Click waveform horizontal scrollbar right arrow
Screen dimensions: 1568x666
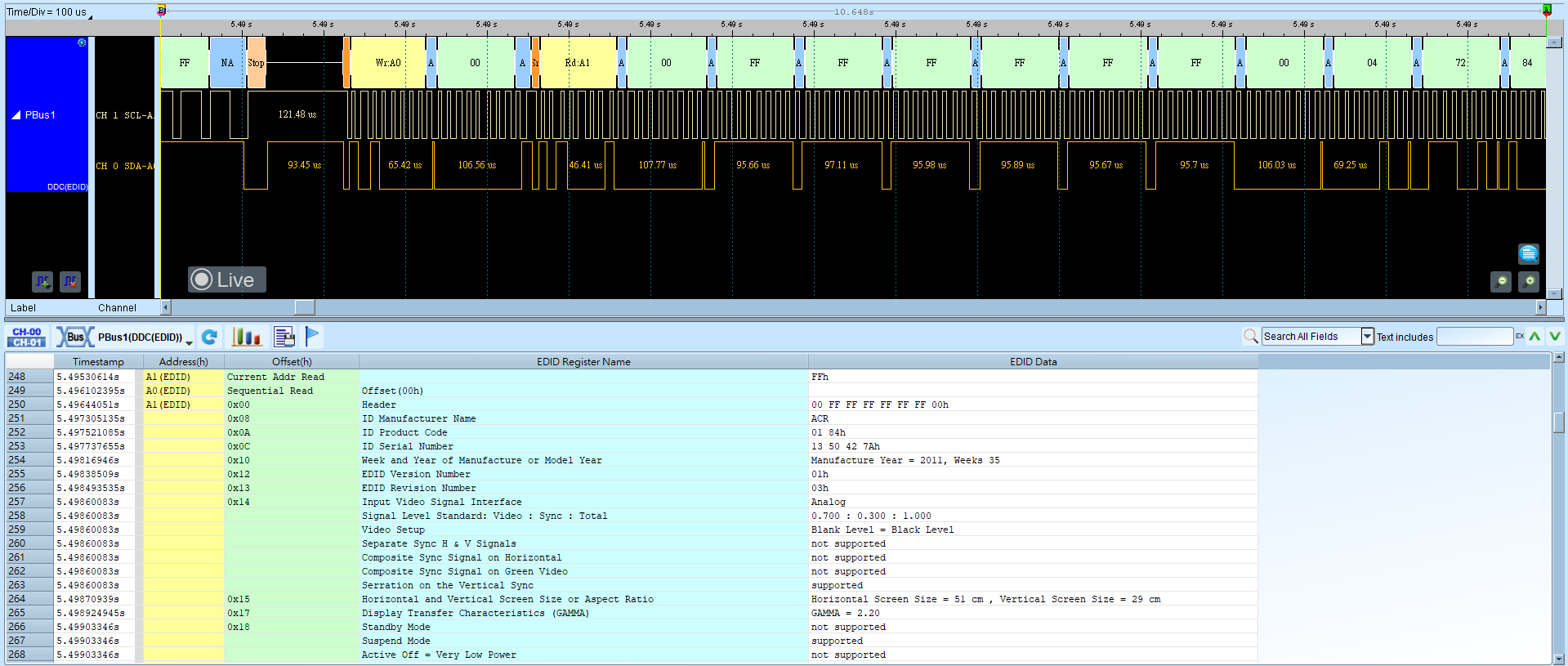(1541, 307)
